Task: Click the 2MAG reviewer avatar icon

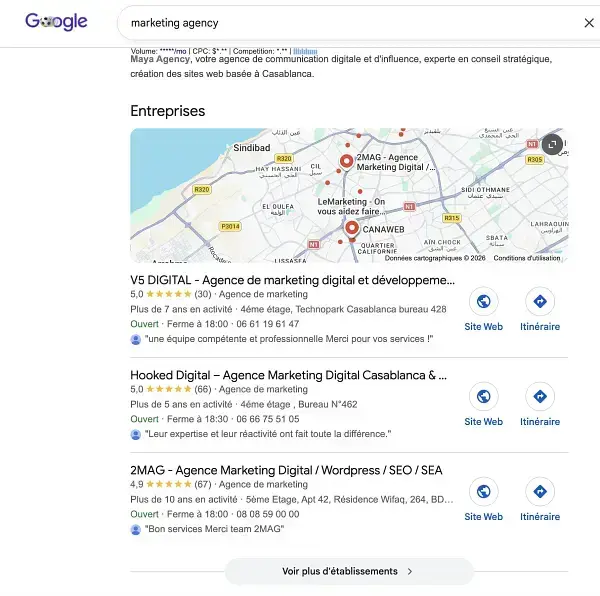Action: coord(135,529)
